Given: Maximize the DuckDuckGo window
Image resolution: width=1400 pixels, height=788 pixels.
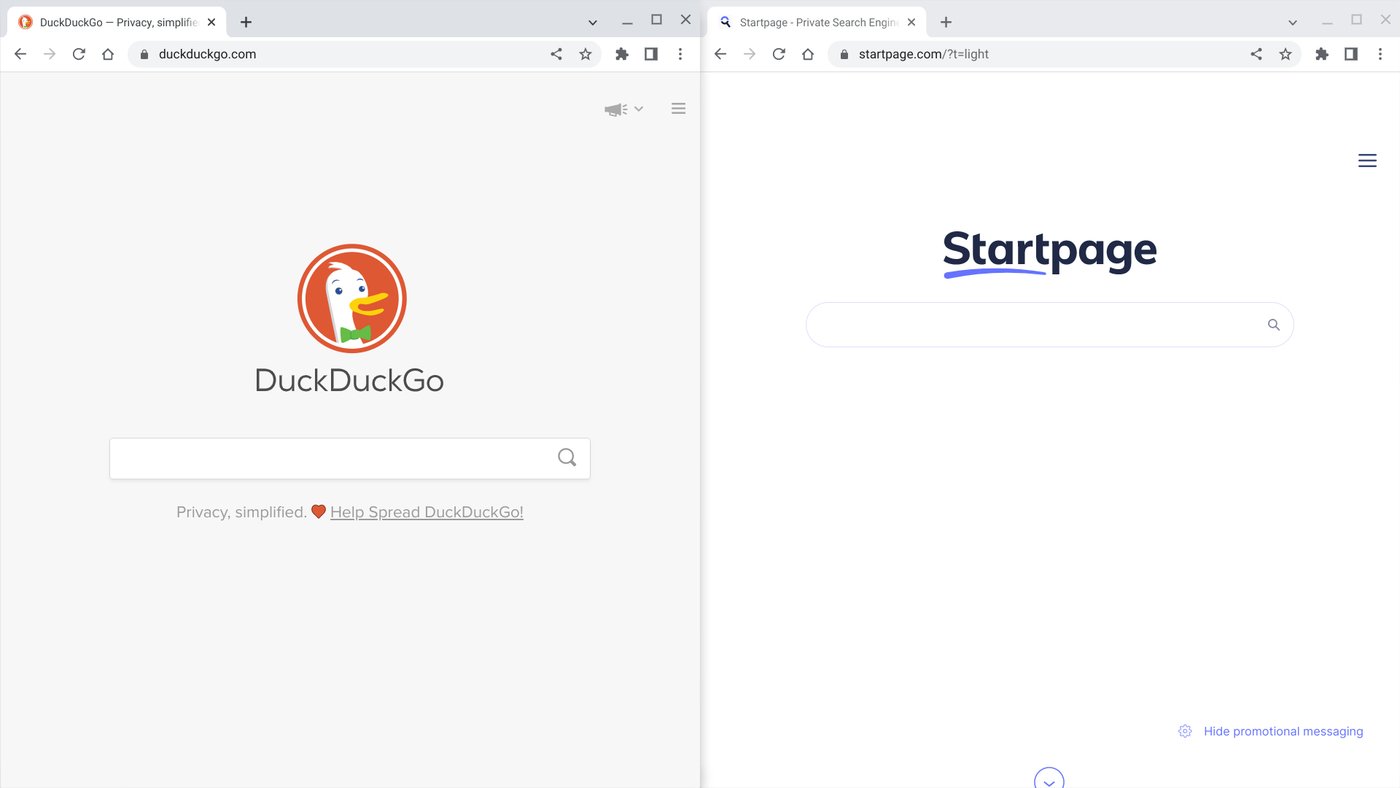Looking at the screenshot, I should tap(656, 20).
